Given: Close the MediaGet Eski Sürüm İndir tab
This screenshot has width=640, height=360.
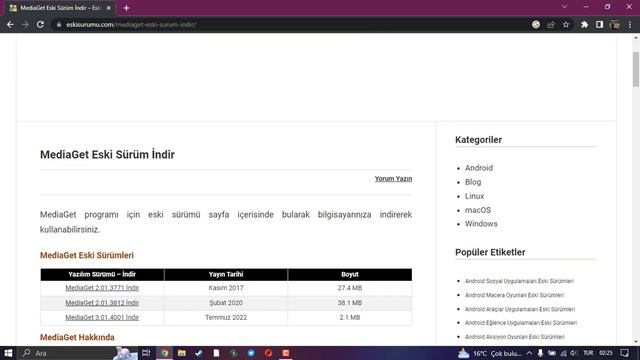Looking at the screenshot, I should pos(109,8).
